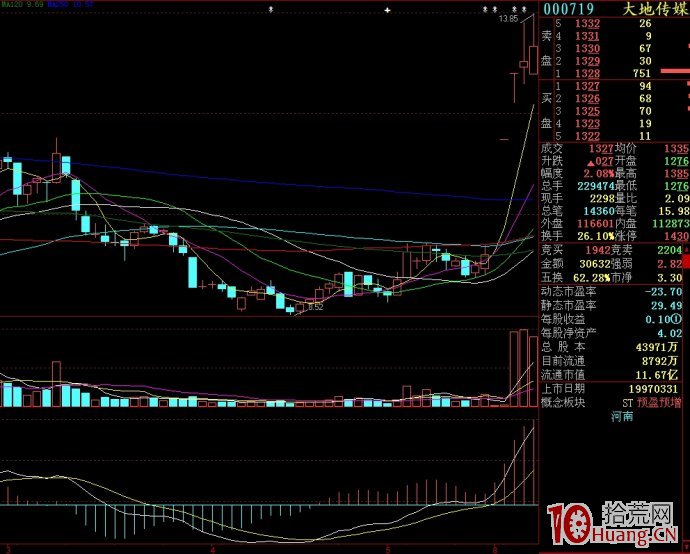
Task: Select buy level 2 price 1326
Action: click(x=587, y=99)
